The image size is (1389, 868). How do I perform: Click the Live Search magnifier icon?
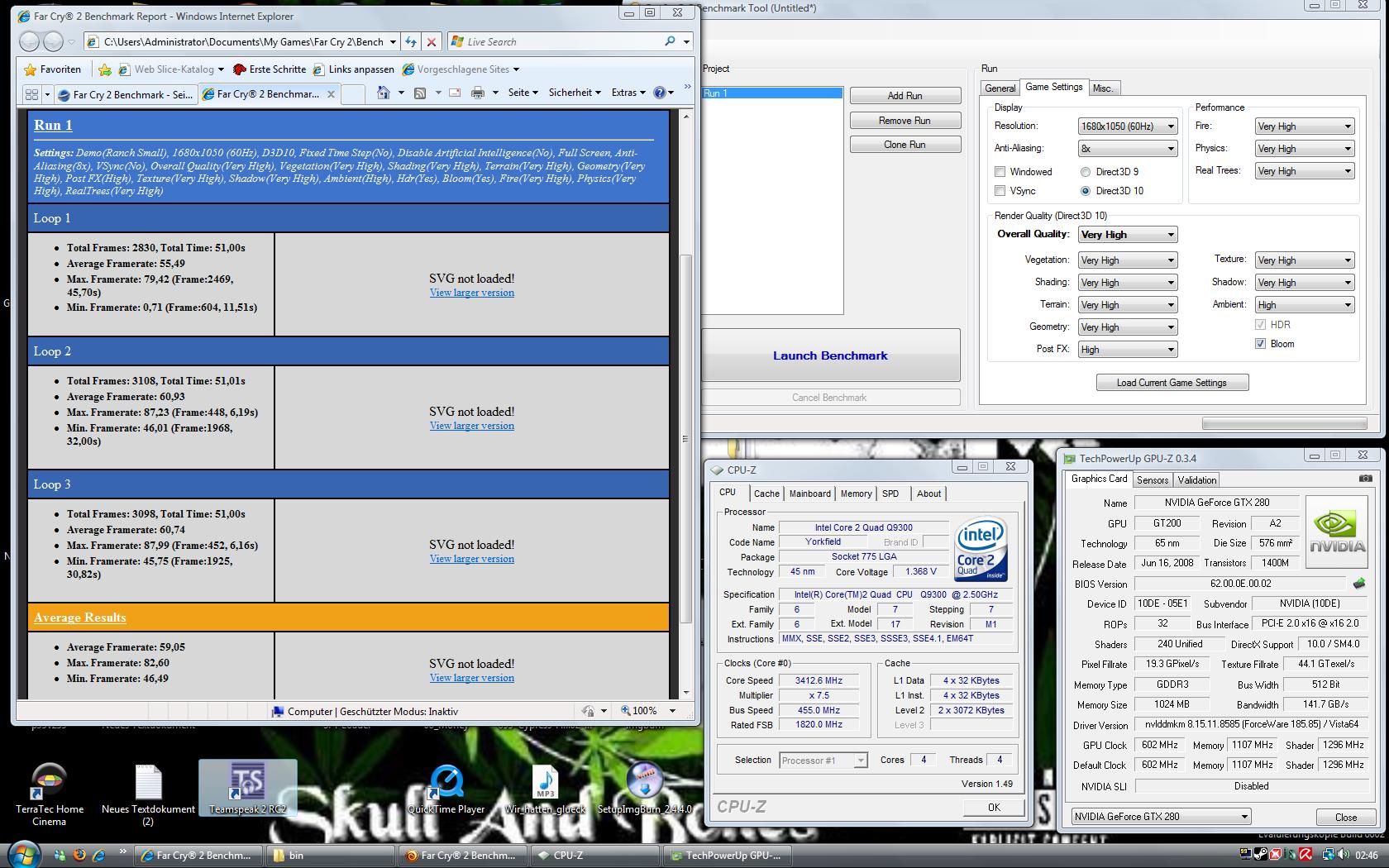(x=670, y=41)
